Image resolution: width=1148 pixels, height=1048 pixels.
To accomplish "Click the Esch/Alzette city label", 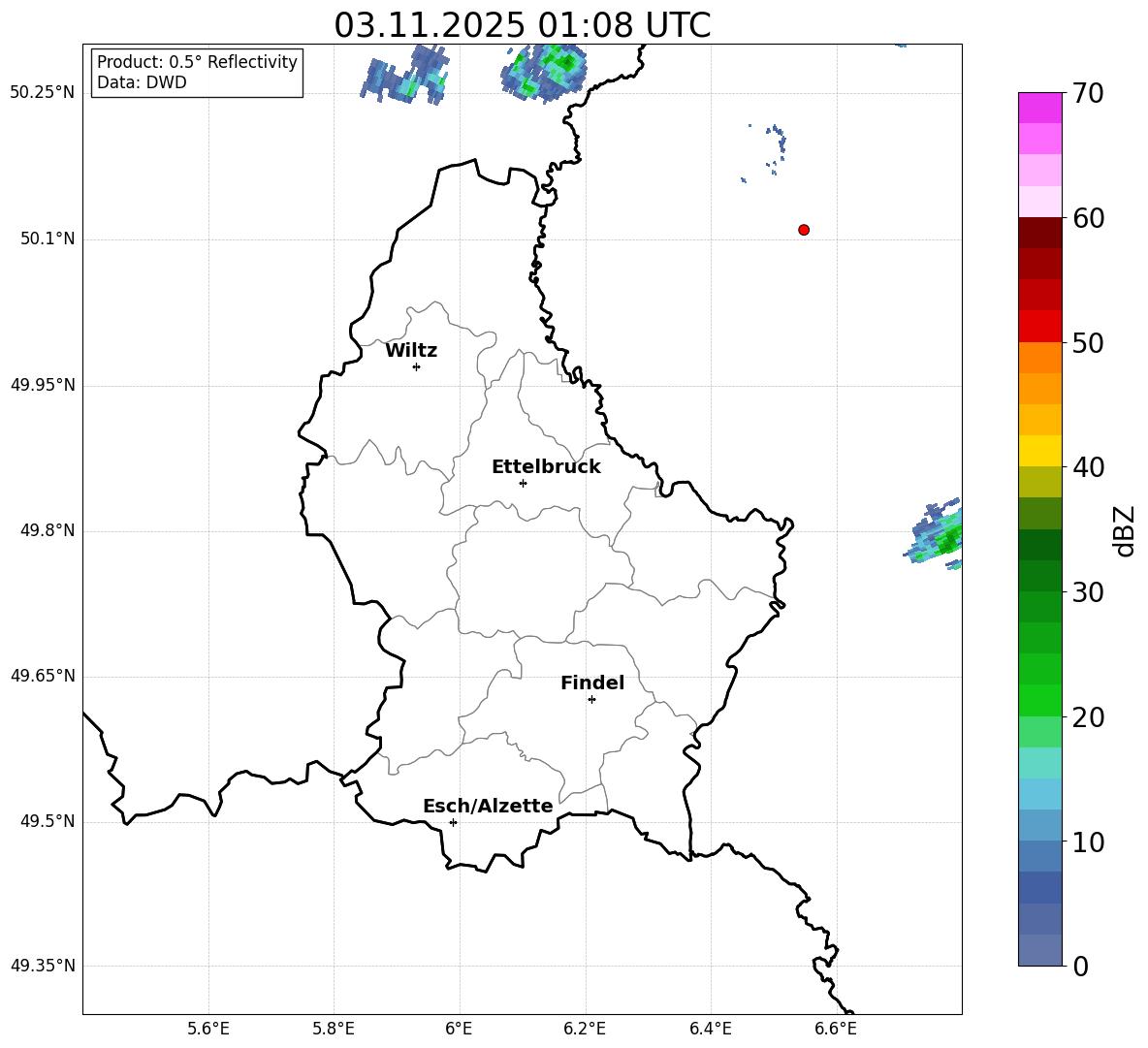I will (x=488, y=806).
